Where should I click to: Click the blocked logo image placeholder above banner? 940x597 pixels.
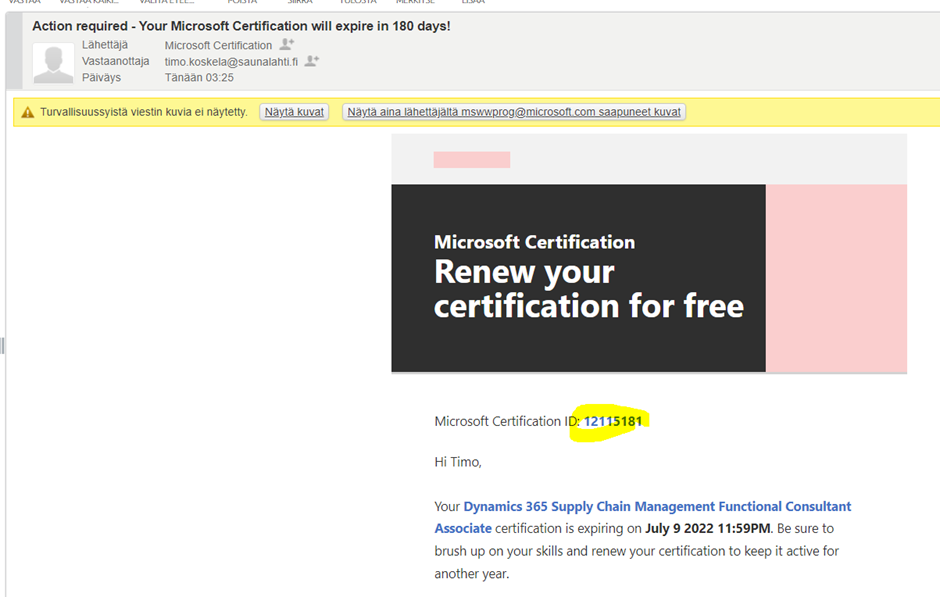[472, 159]
